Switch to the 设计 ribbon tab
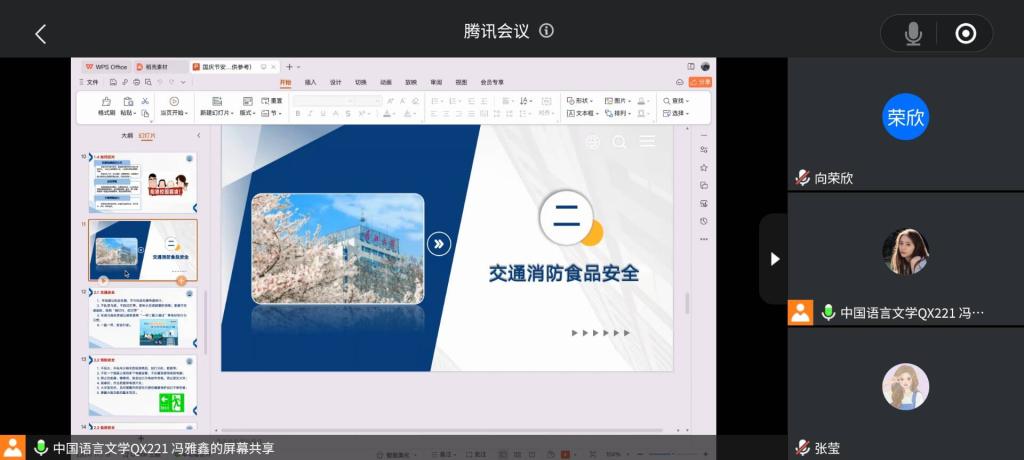1024x460 pixels. 335,82
